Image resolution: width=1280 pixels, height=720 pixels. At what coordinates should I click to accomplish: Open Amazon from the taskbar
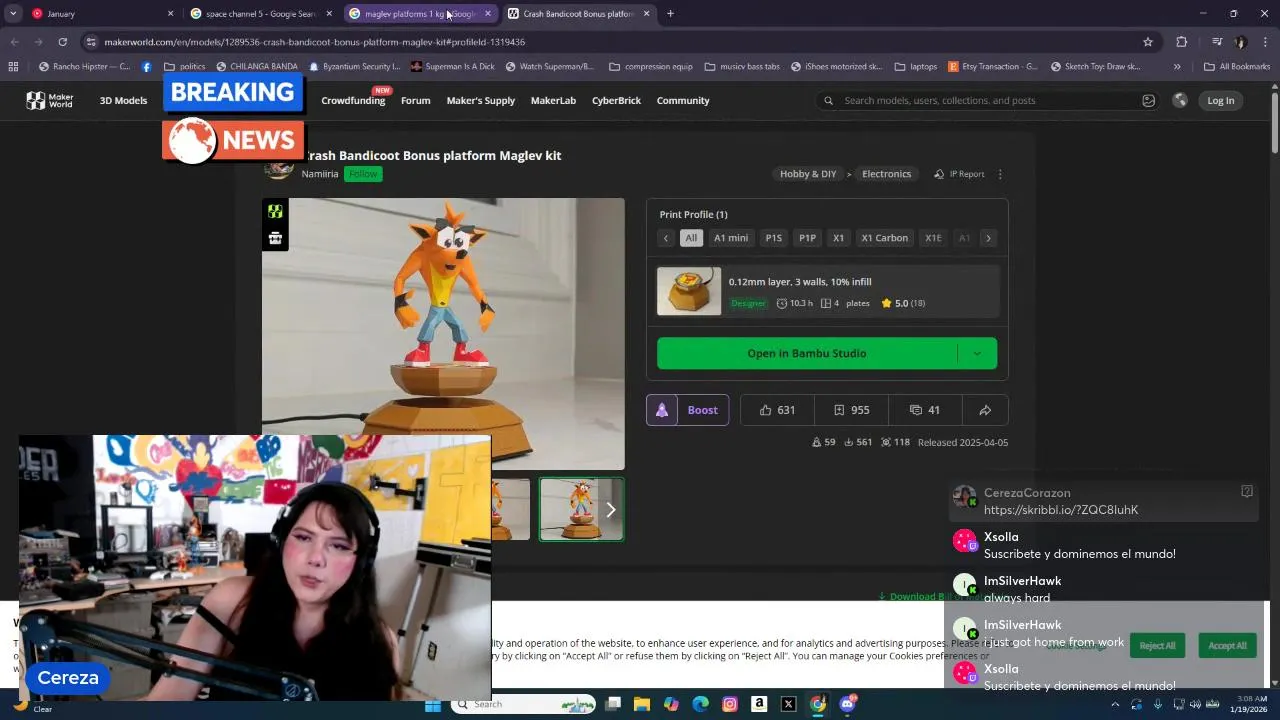[x=759, y=704]
